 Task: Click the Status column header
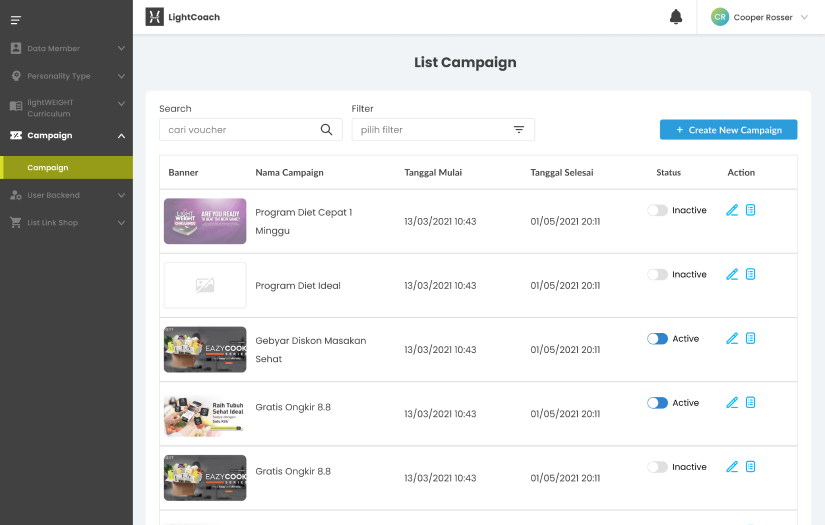tap(668, 173)
